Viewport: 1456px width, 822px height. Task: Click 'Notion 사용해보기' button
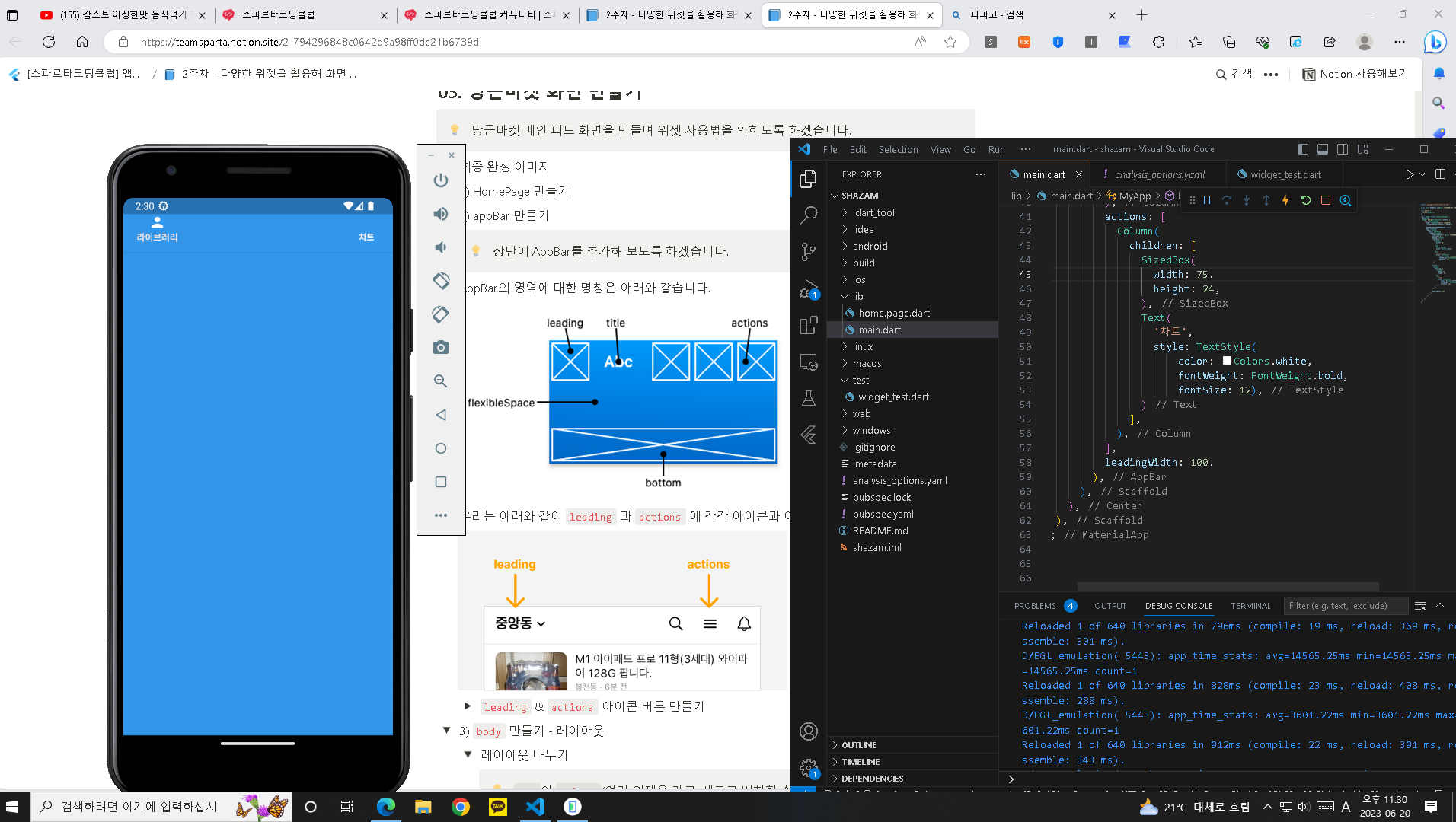pyautogui.click(x=1355, y=74)
